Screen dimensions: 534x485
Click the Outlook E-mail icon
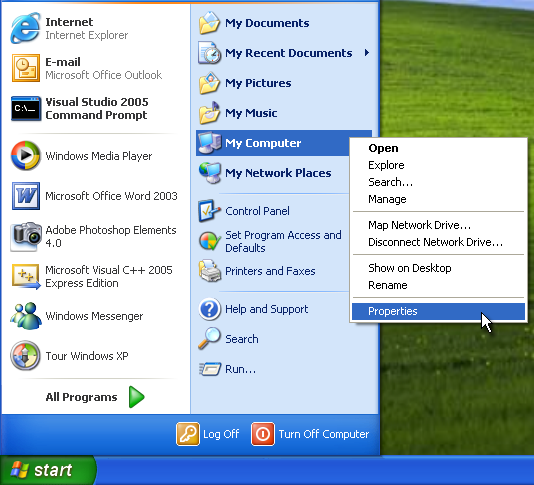click(26, 68)
